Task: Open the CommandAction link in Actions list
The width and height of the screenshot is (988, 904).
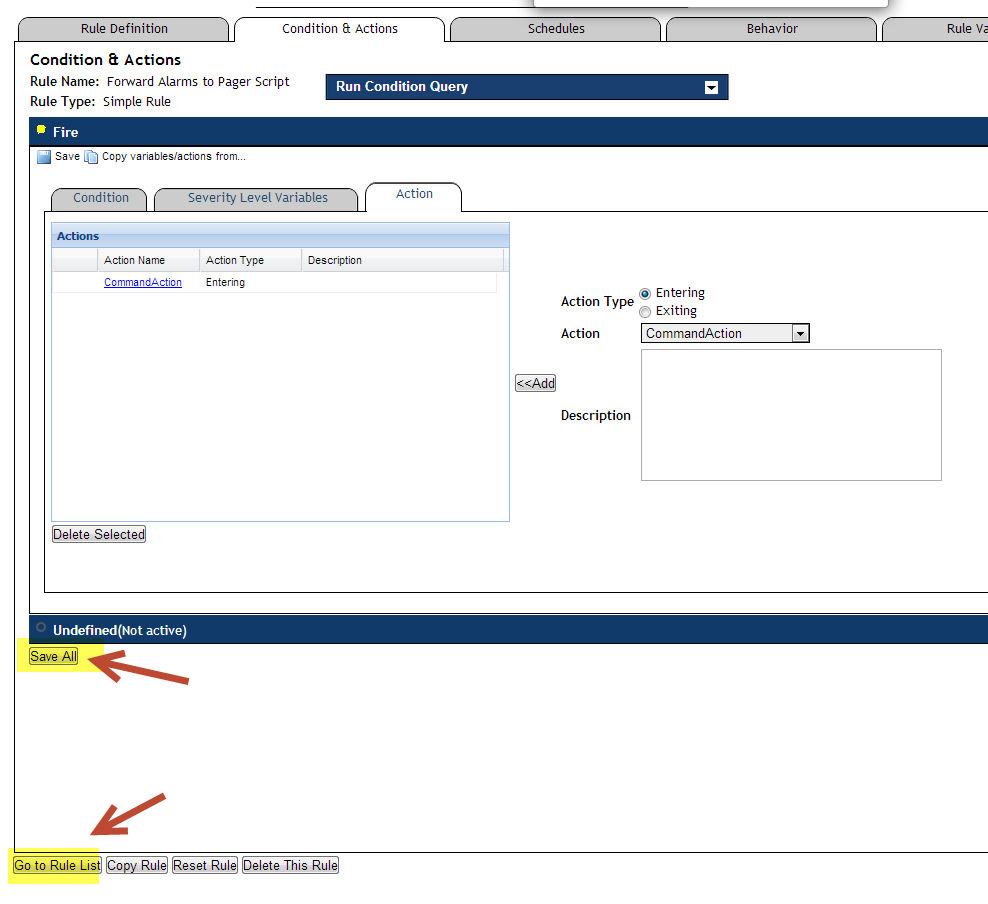Action: pos(143,283)
